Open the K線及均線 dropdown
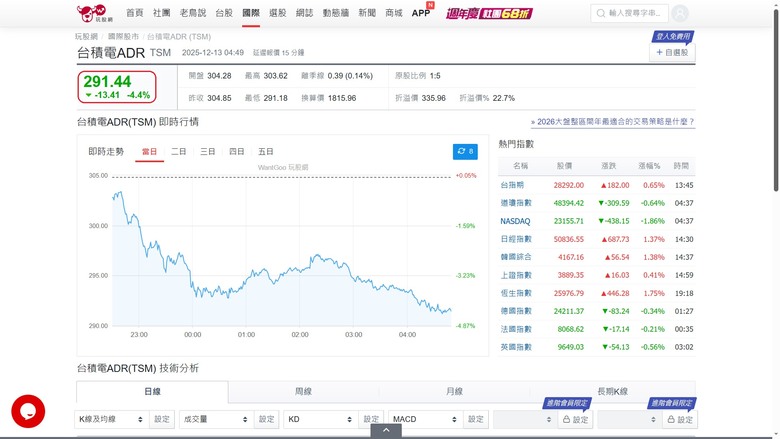The height and width of the screenshot is (439, 780). point(111,420)
